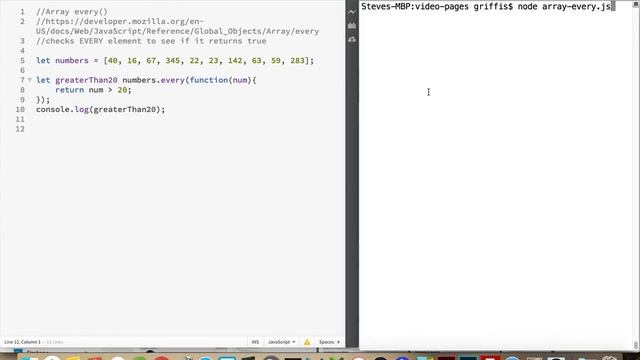Click the every method call on line 7
This screenshot has height=360, width=640.
click(x=172, y=80)
